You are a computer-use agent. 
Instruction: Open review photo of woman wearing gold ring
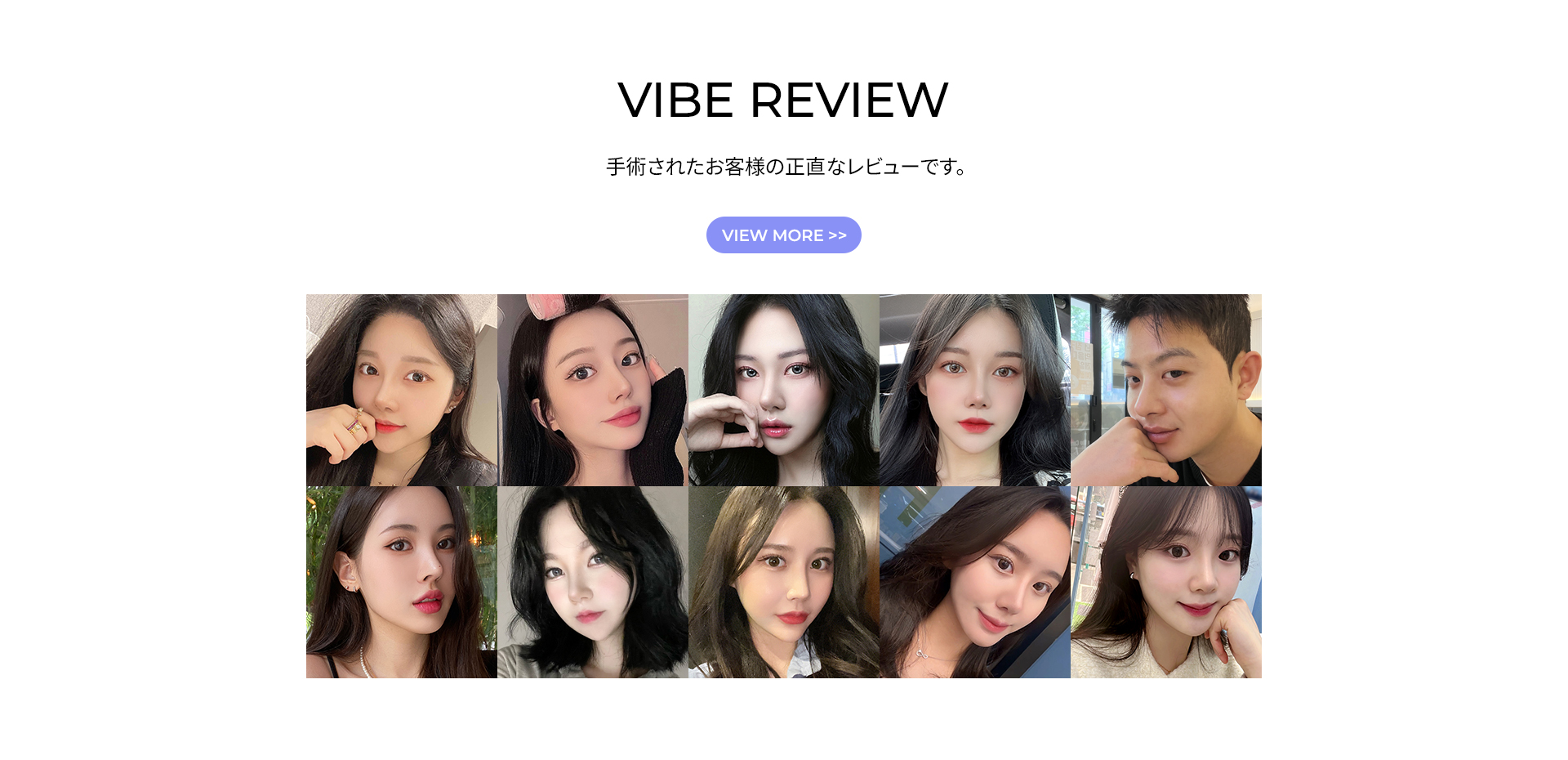point(402,391)
